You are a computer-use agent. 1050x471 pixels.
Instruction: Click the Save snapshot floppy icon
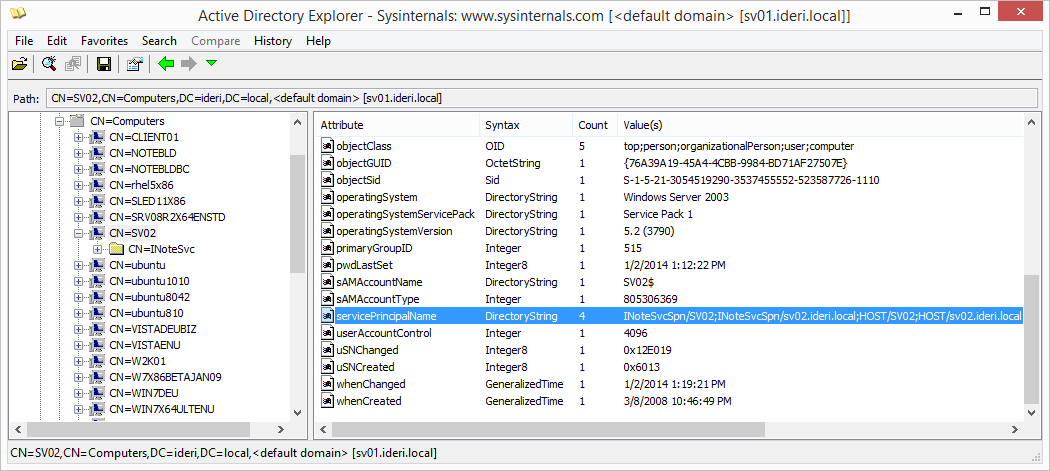pos(104,64)
